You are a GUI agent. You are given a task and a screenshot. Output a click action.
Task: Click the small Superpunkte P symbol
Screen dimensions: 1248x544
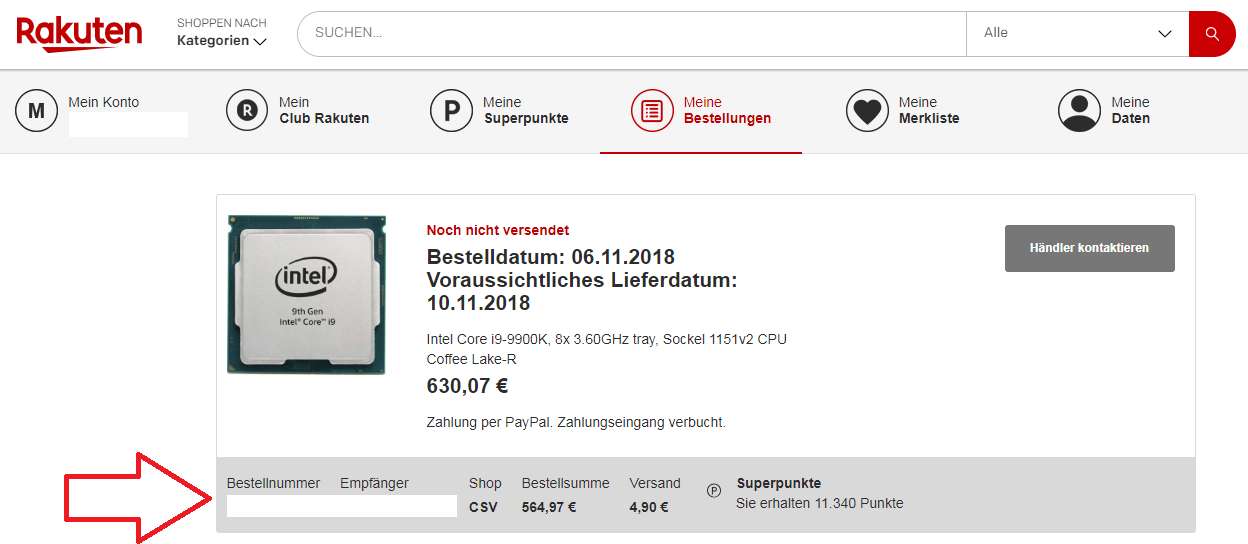[x=714, y=491]
